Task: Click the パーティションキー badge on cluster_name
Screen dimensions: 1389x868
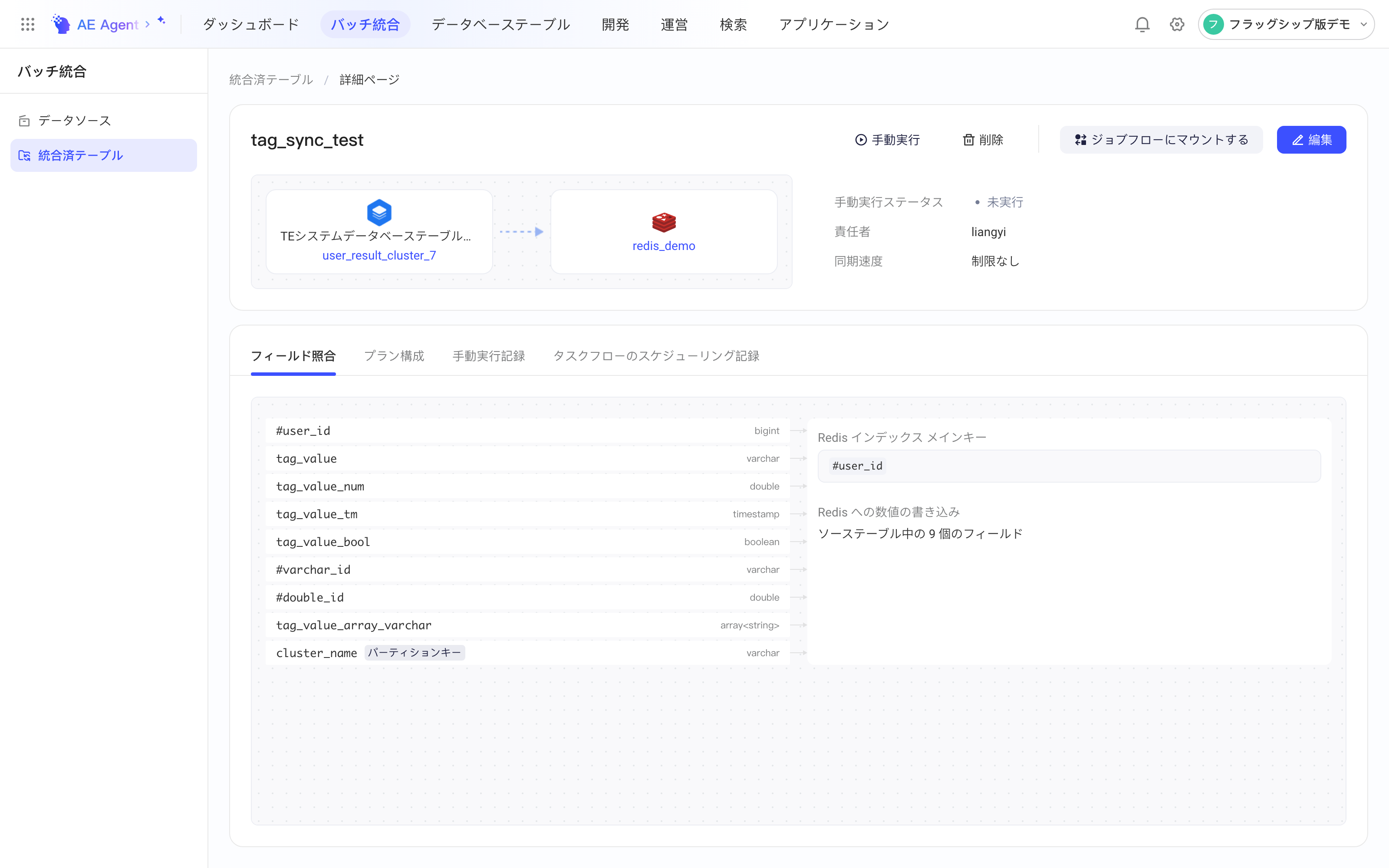Action: click(415, 653)
